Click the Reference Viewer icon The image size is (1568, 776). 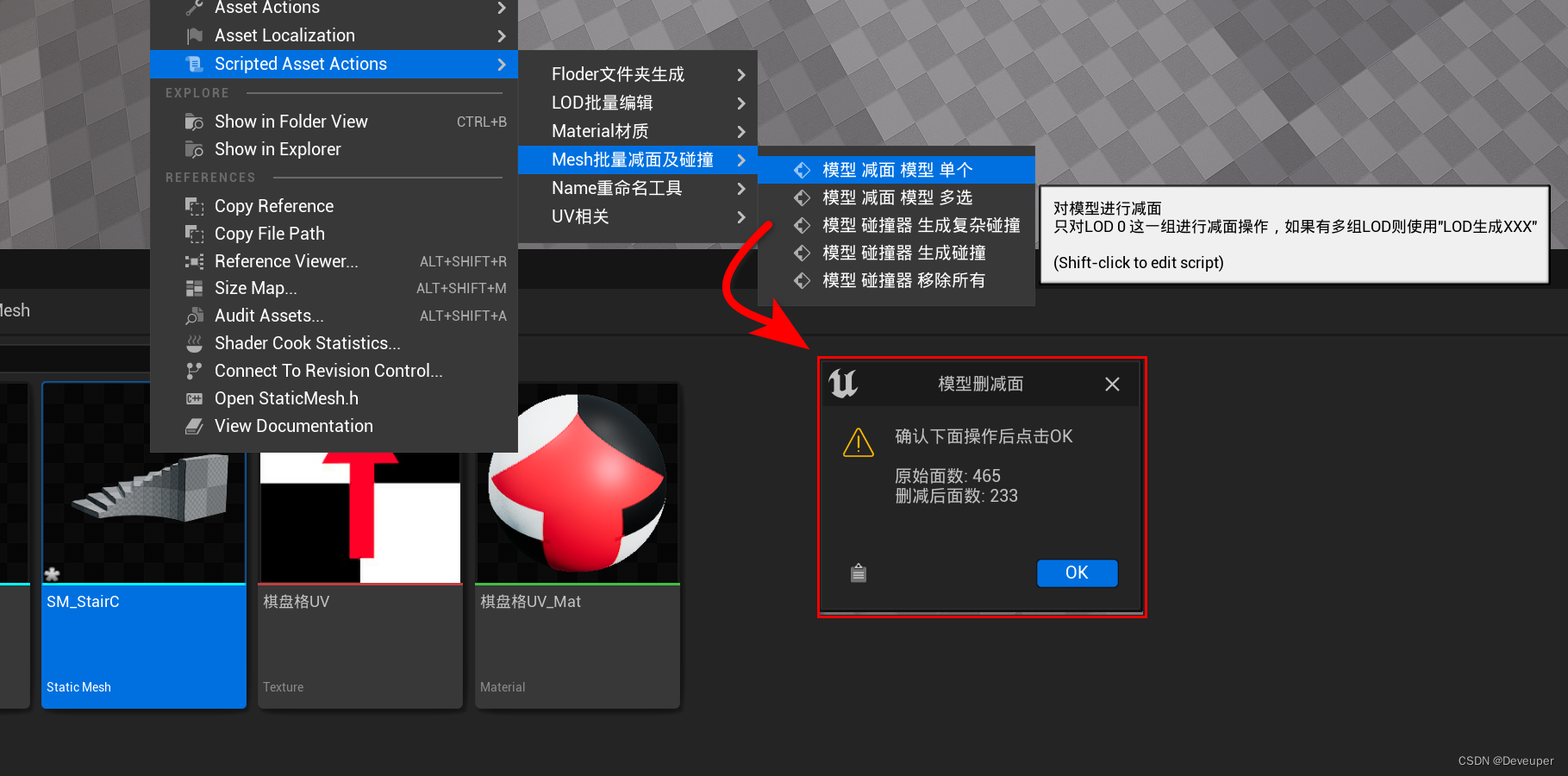(195, 261)
